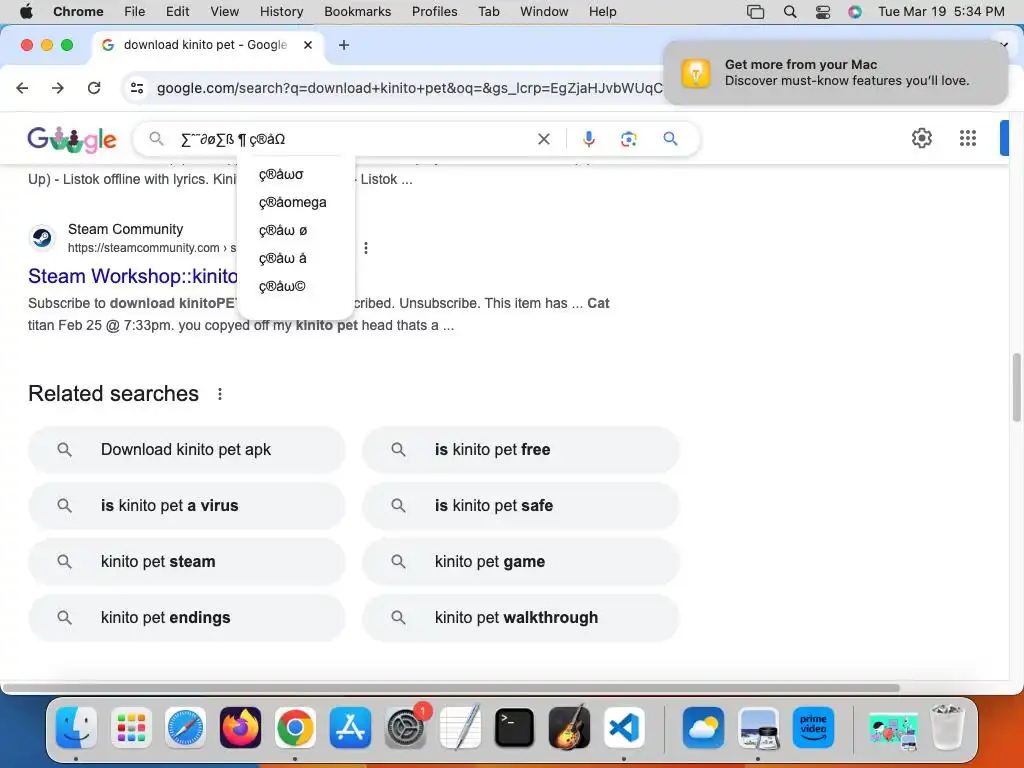Reload the current page
This screenshot has width=1024, height=768.
94,88
